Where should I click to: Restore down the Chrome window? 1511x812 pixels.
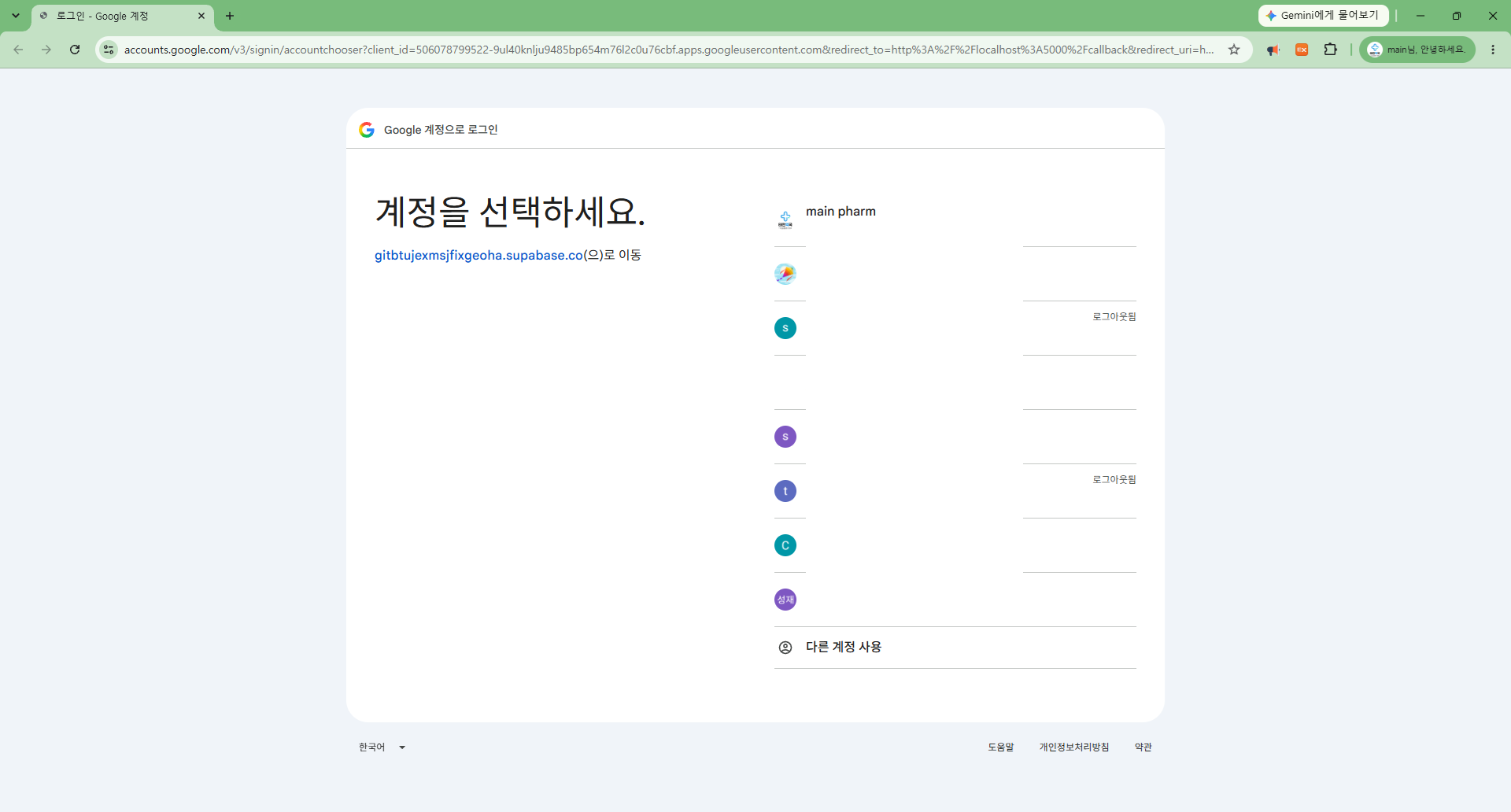1457,16
